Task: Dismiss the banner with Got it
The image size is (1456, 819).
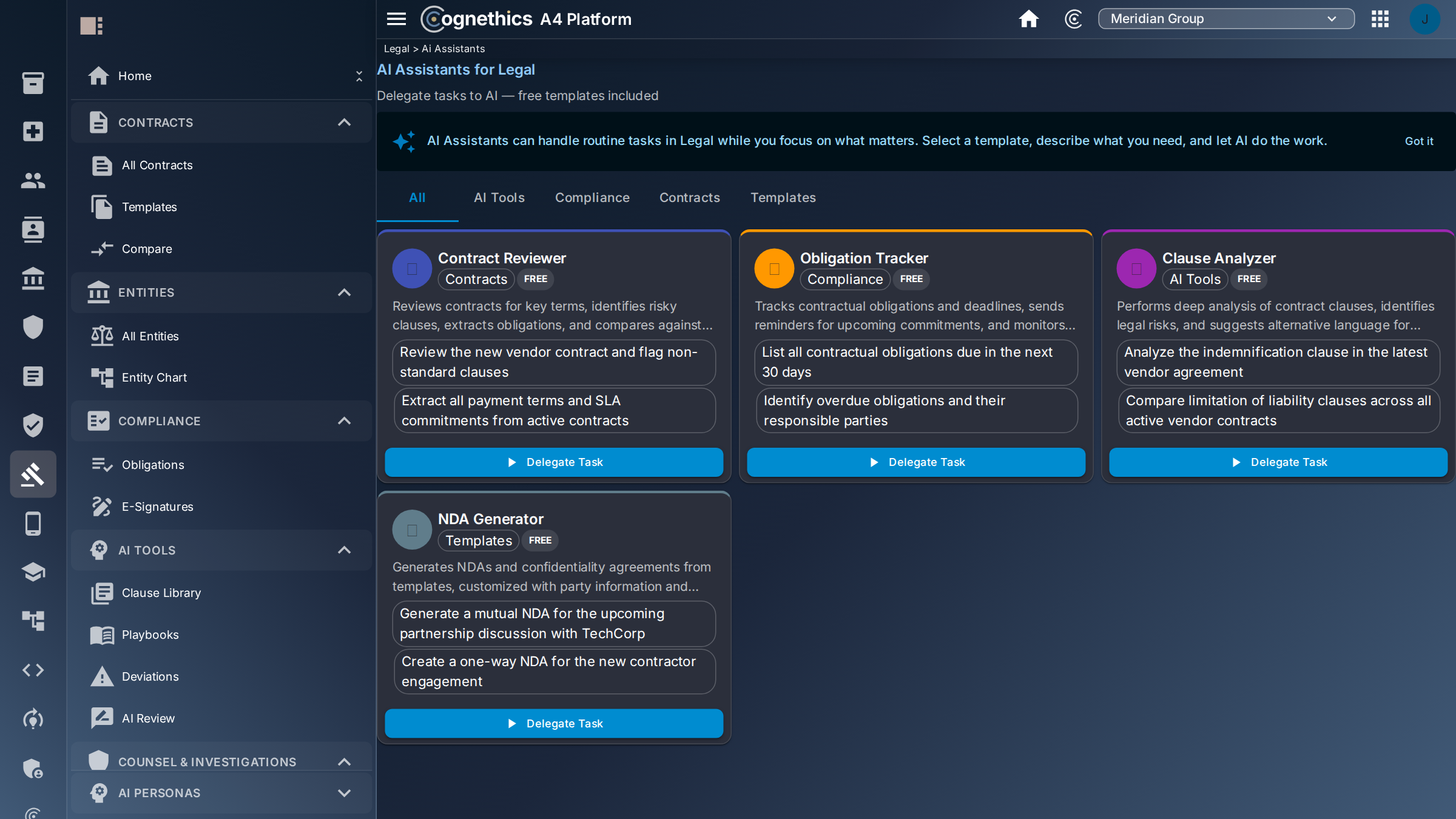Action: click(1418, 141)
